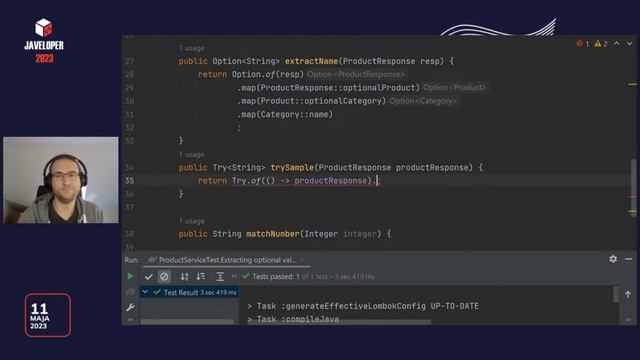
Task: Toggle Show Ignored tests filter
Action: [164, 277]
